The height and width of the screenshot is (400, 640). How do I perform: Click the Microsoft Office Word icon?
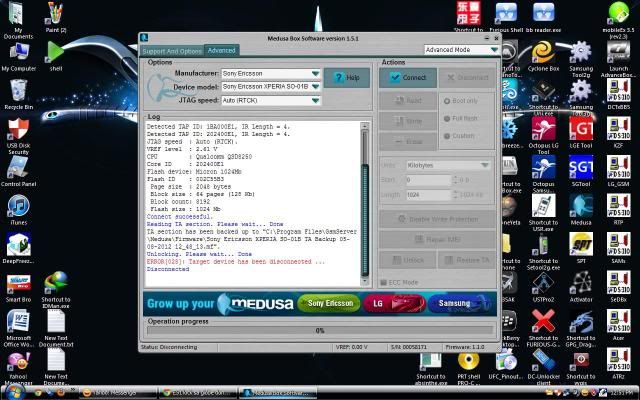point(18,329)
